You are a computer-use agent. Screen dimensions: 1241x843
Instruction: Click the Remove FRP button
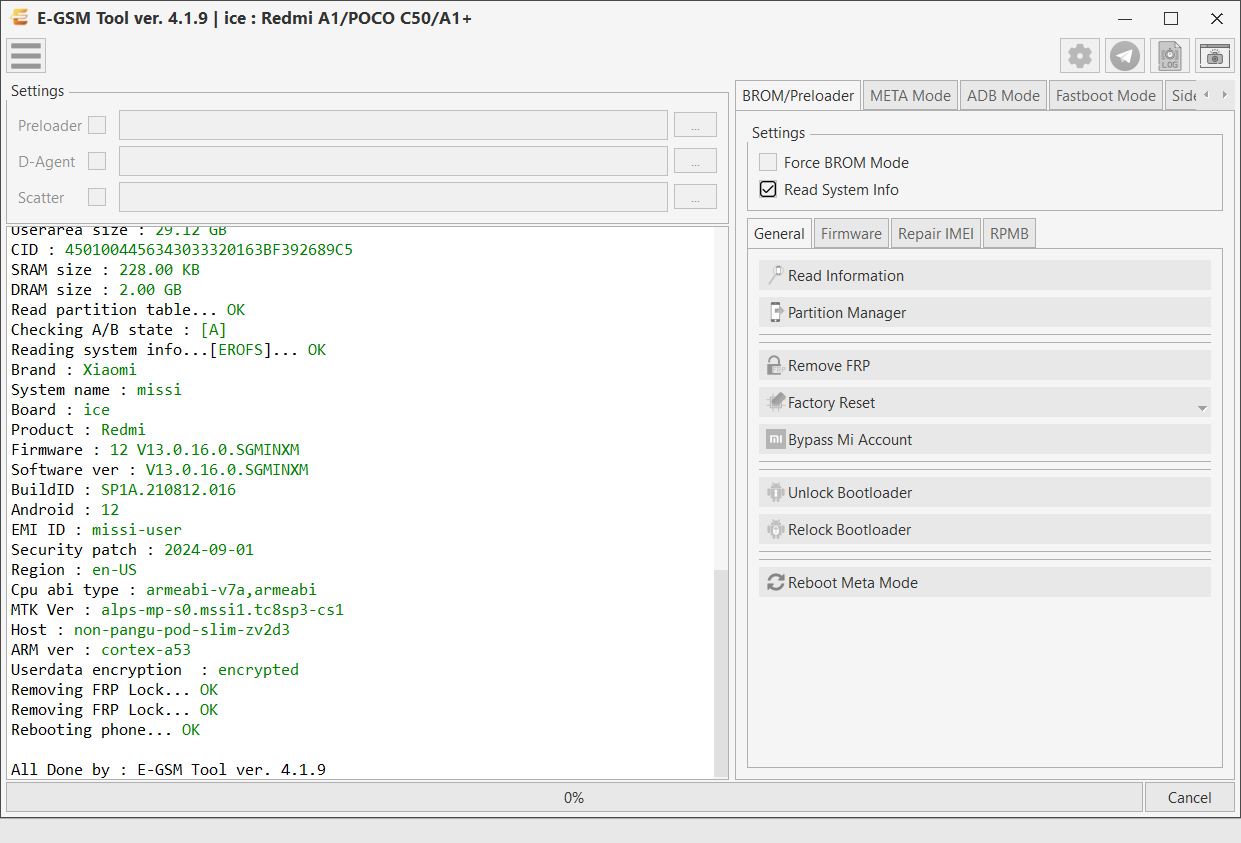(x=985, y=365)
